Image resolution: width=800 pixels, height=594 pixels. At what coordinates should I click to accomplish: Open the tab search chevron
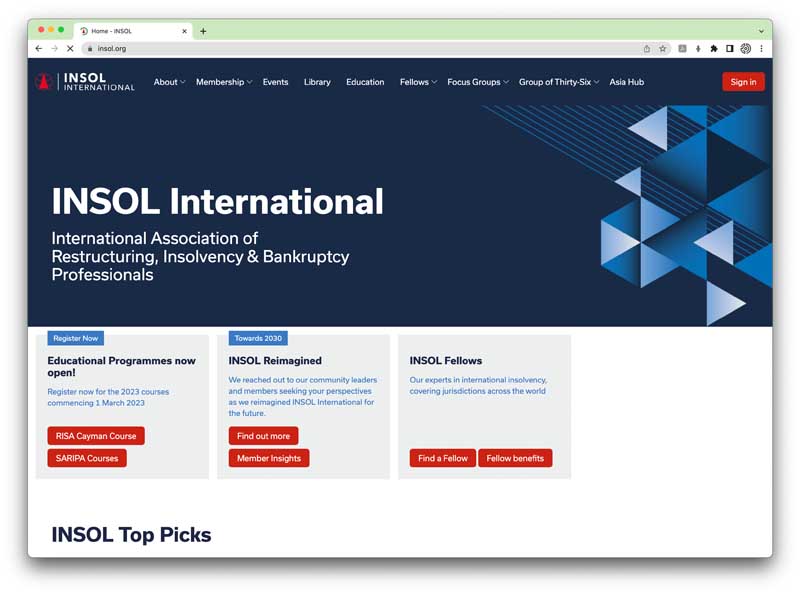[x=761, y=31]
